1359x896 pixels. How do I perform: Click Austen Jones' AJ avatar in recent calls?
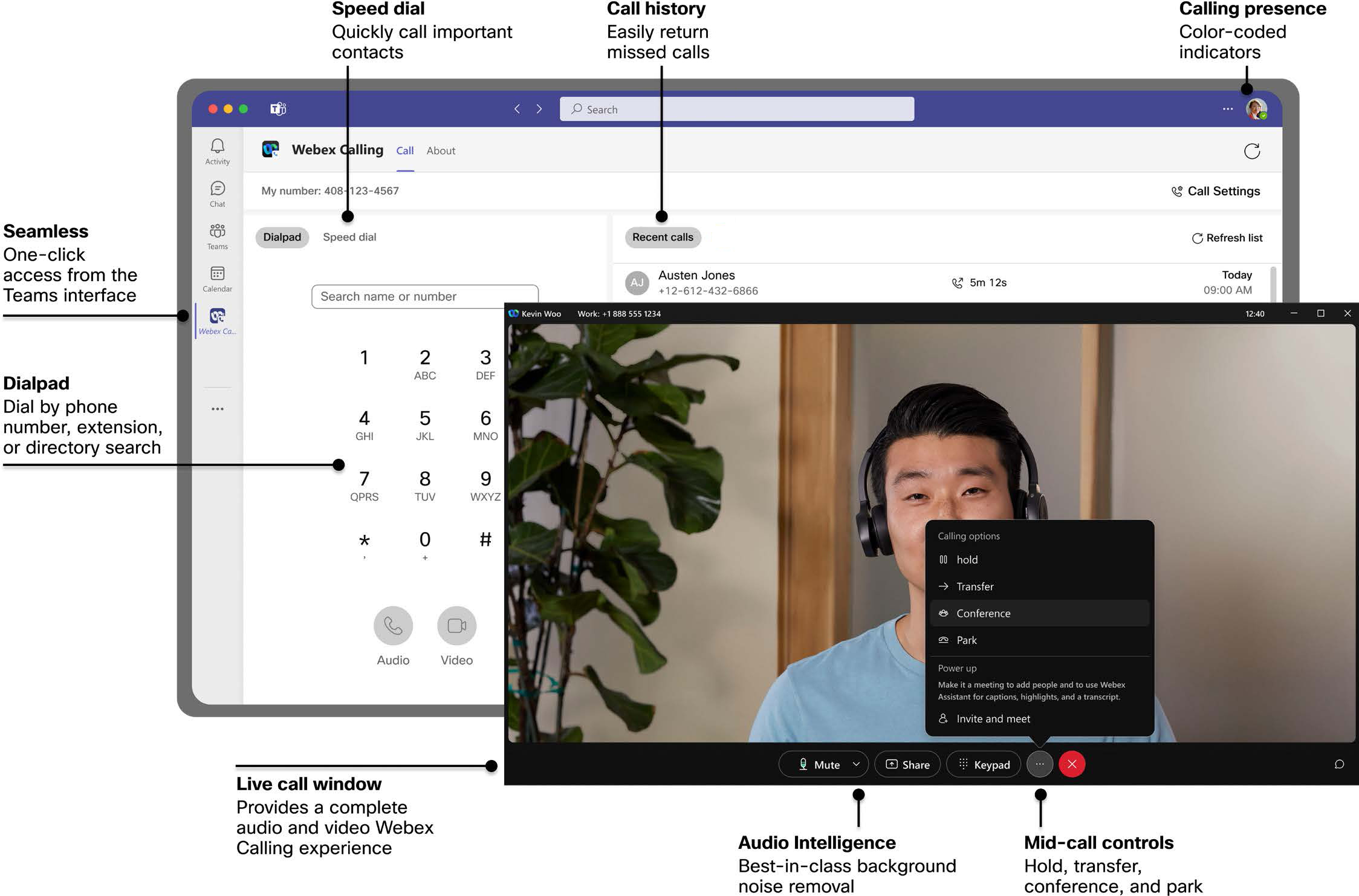point(637,282)
